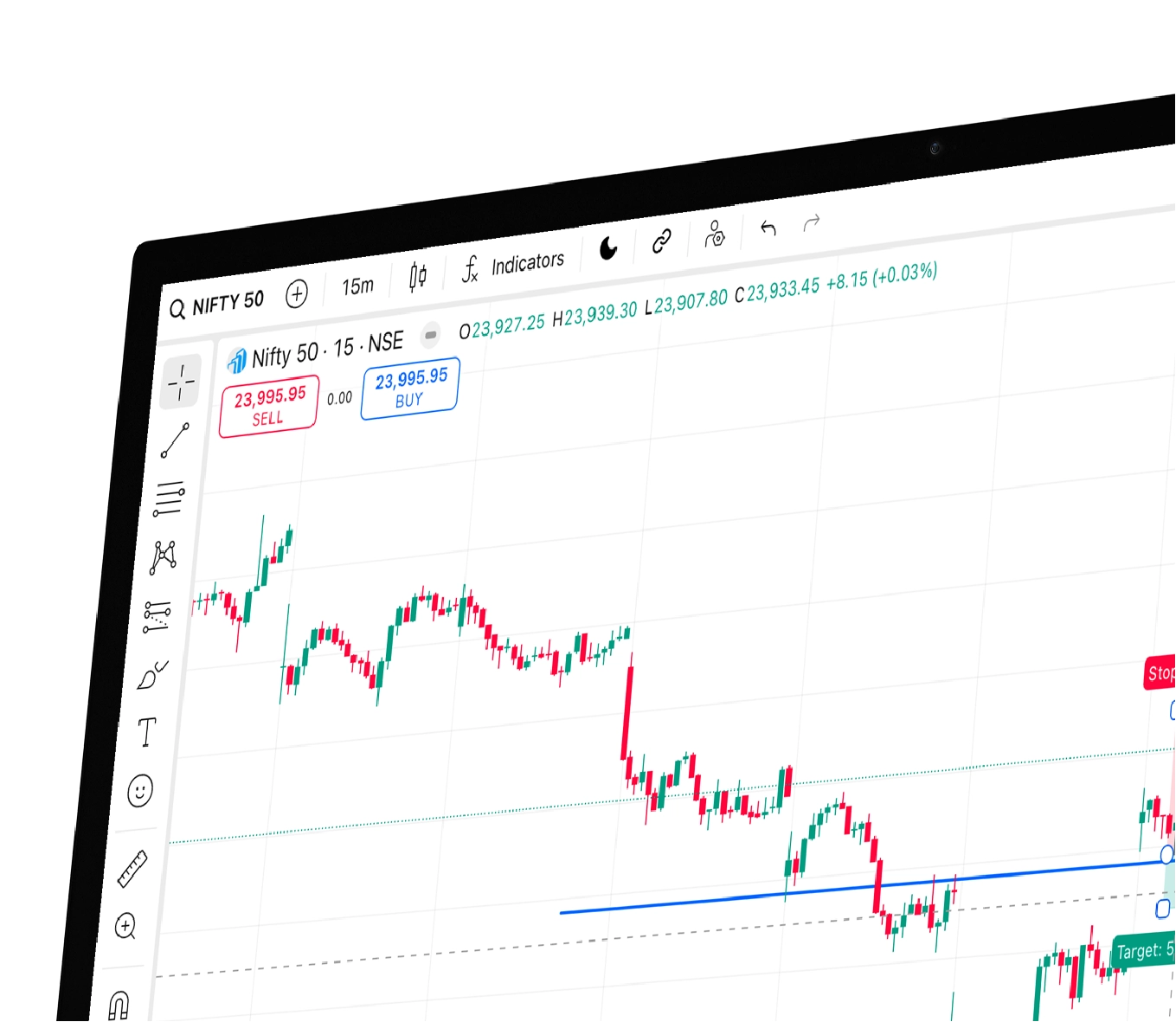Open the Indicators panel

pyautogui.click(x=514, y=265)
